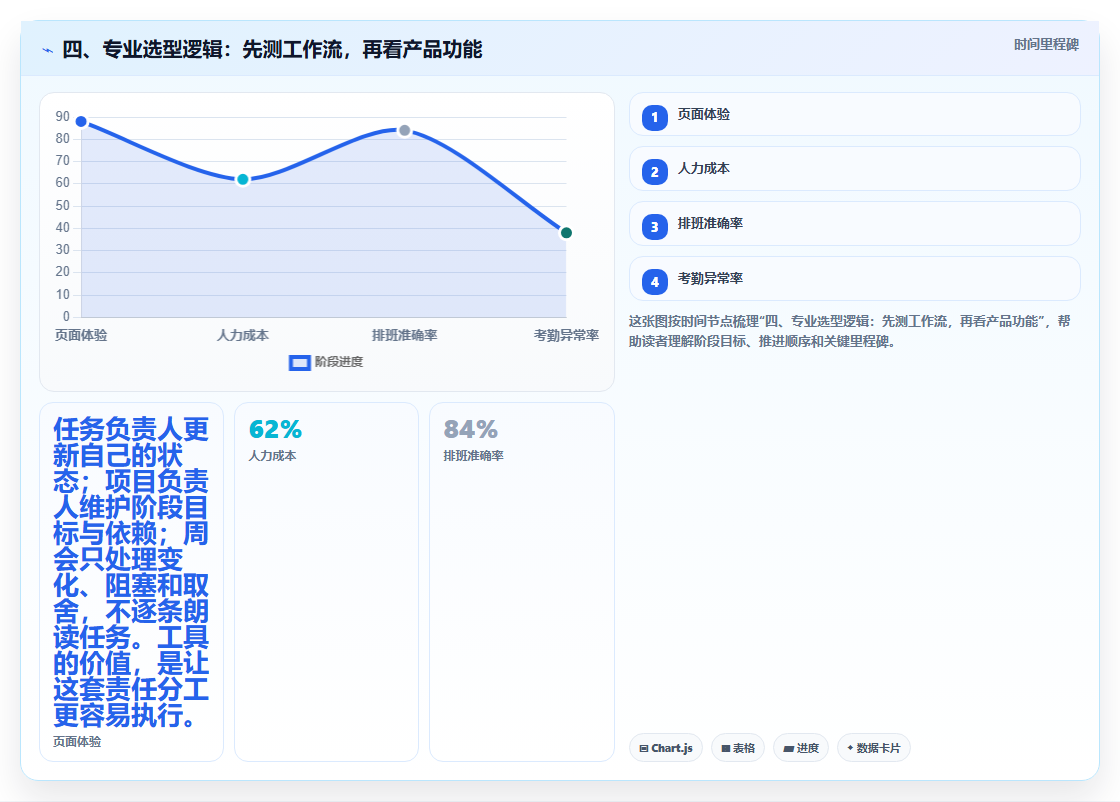Click the chart description paragraph
This screenshot has width=1120, height=802.
click(849, 331)
